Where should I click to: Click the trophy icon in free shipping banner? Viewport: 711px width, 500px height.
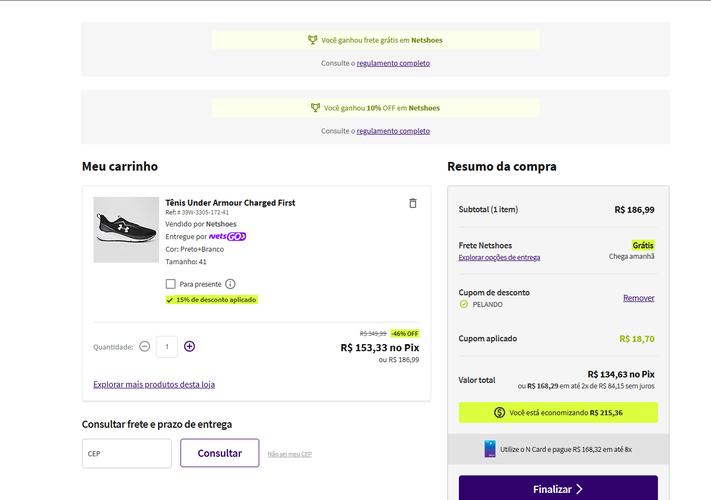(313, 40)
